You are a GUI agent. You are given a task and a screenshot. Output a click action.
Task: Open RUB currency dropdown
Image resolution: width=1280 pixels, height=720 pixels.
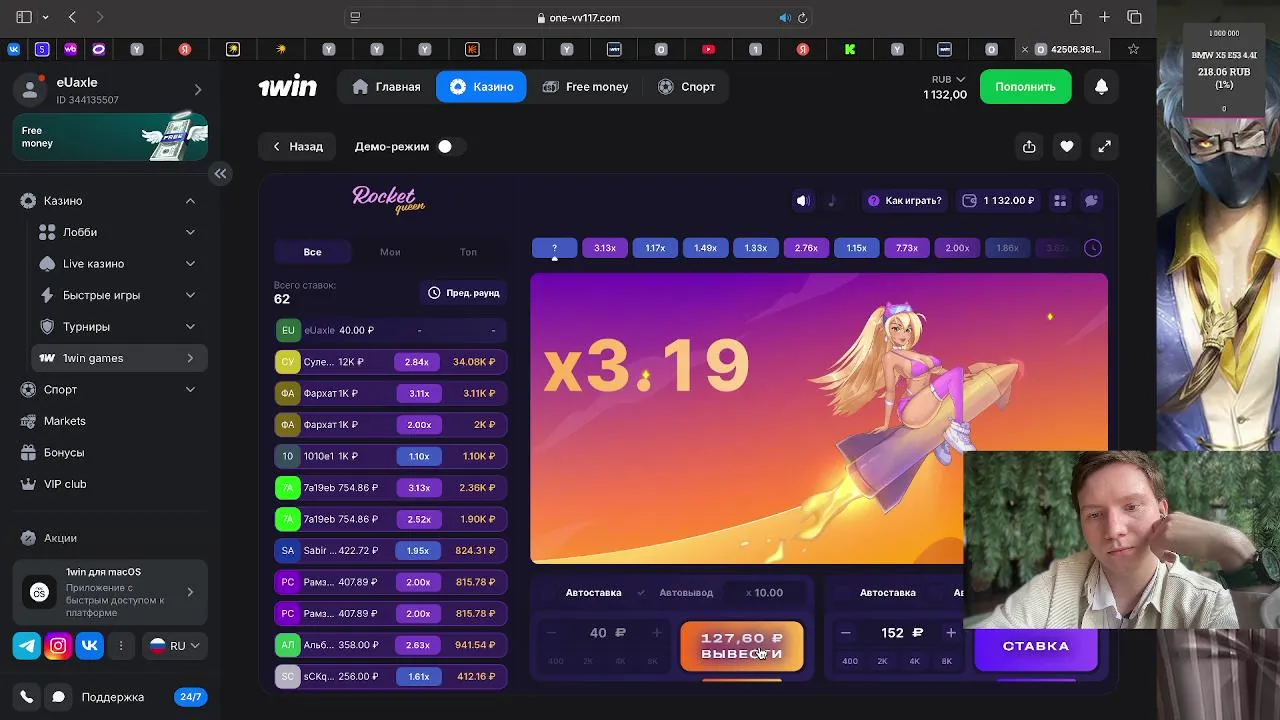pyautogui.click(x=947, y=79)
